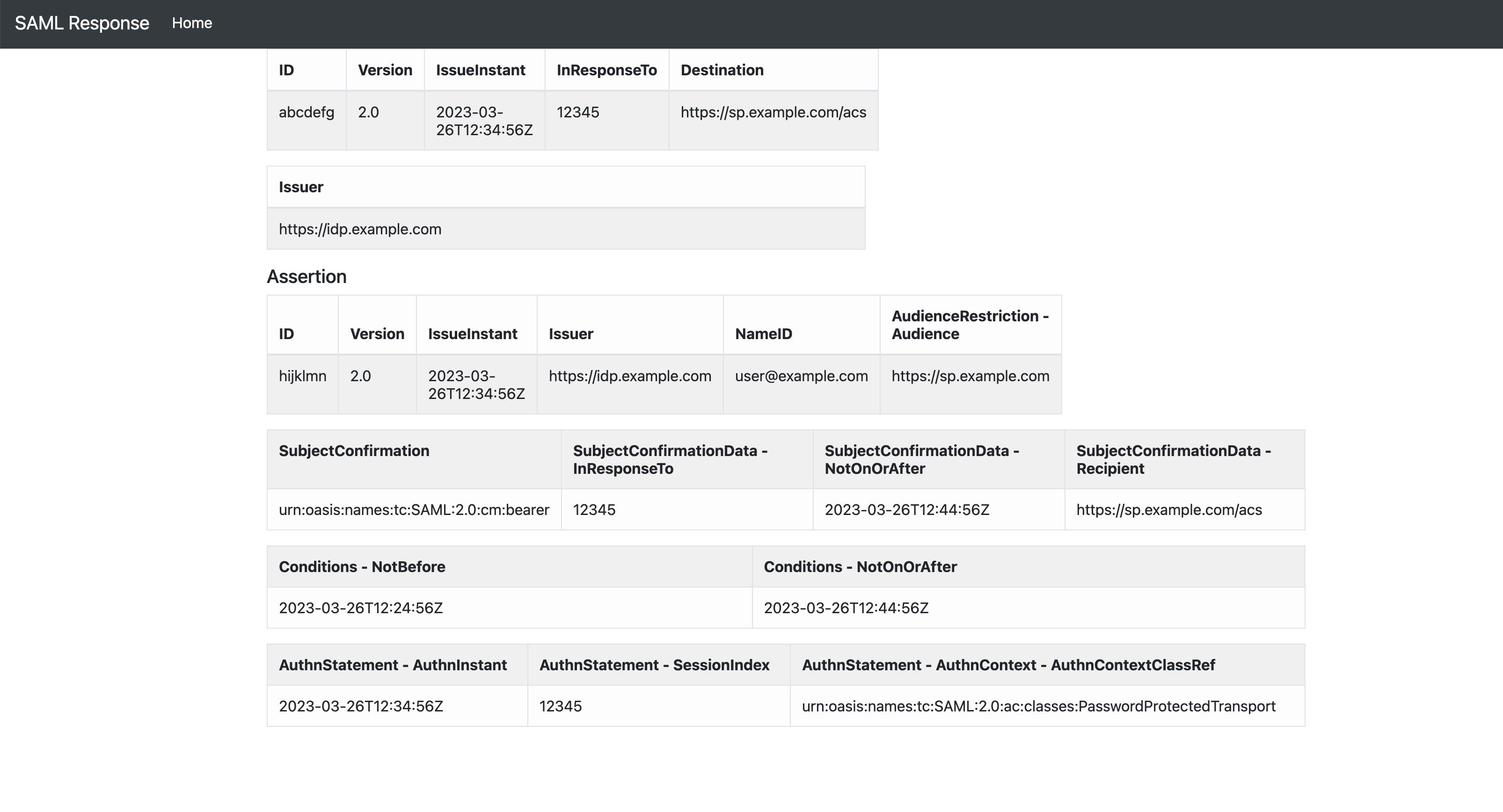The width and height of the screenshot is (1503, 812).
Task: Click the AuthnContextClassRef column header
Action: [1048, 665]
